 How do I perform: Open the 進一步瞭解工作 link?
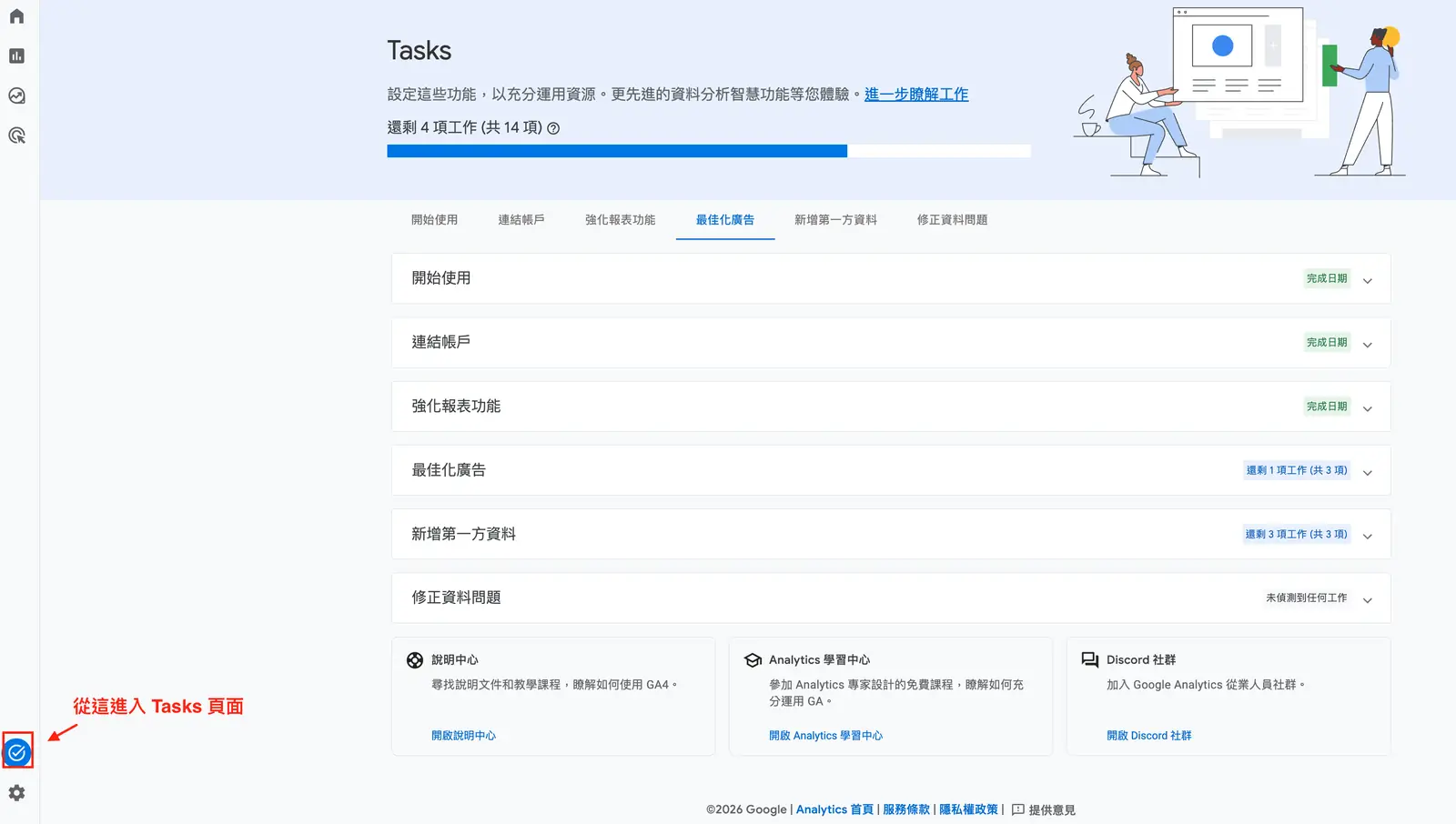tap(916, 95)
